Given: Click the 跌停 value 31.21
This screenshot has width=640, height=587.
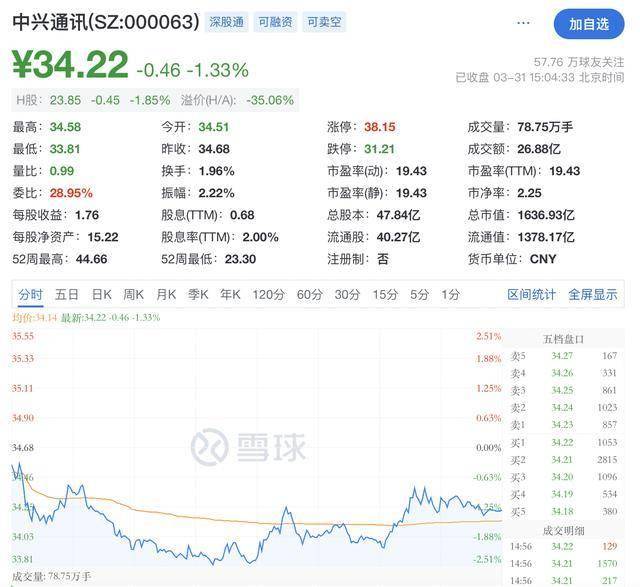Looking at the screenshot, I should coord(379,149).
